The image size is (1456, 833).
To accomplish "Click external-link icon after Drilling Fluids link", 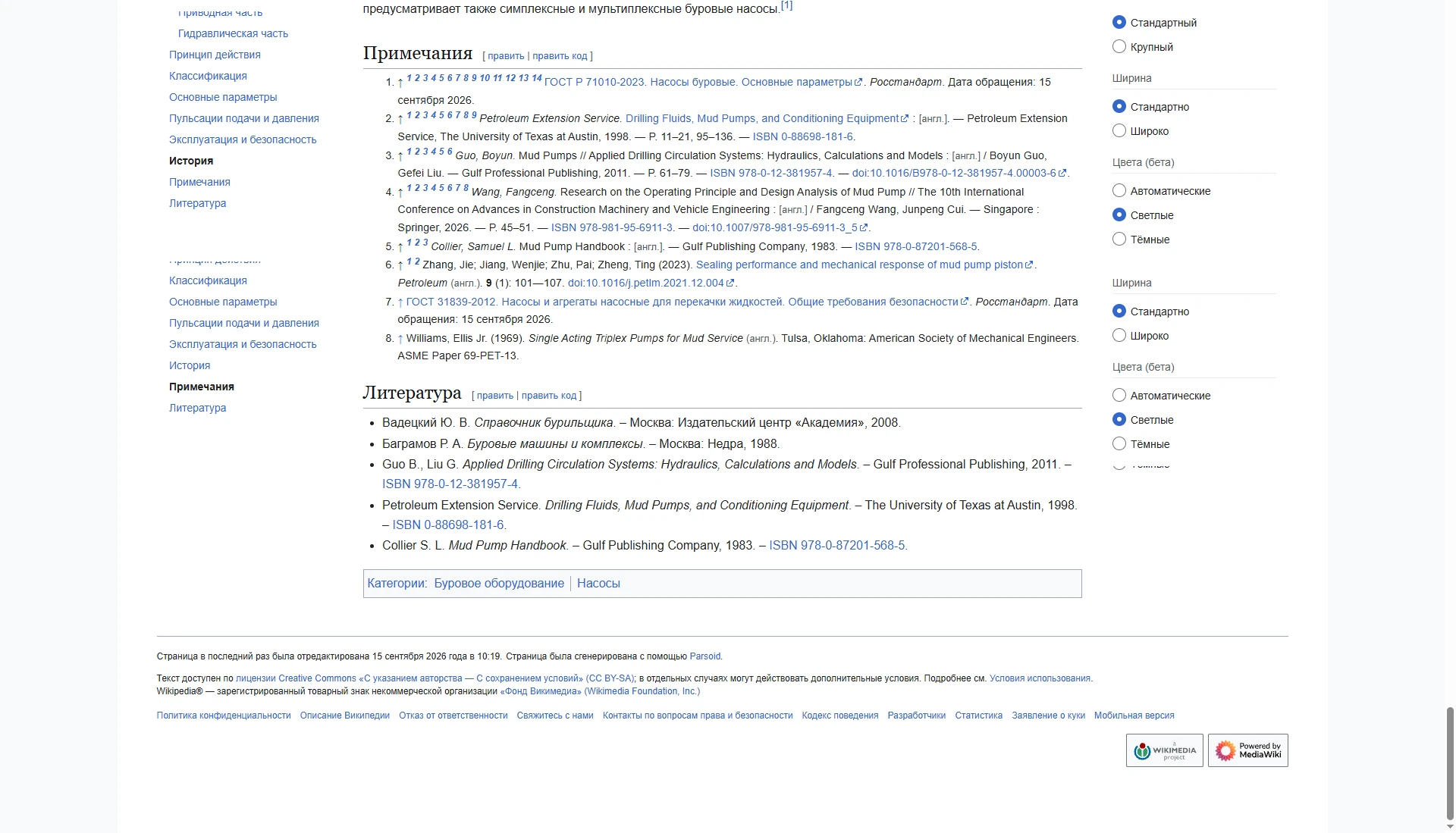I will point(905,118).
